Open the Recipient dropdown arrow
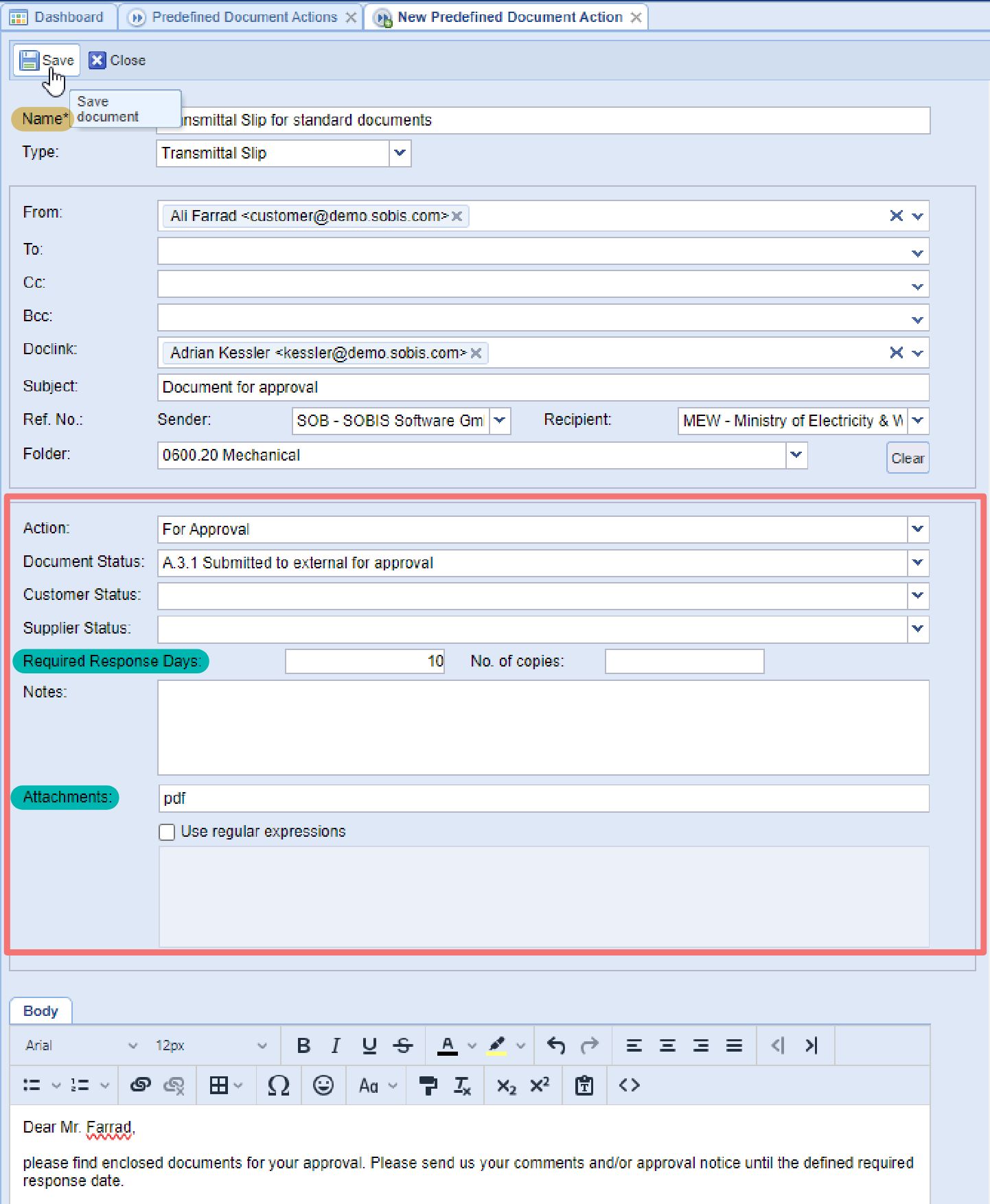 pyautogui.click(x=918, y=420)
